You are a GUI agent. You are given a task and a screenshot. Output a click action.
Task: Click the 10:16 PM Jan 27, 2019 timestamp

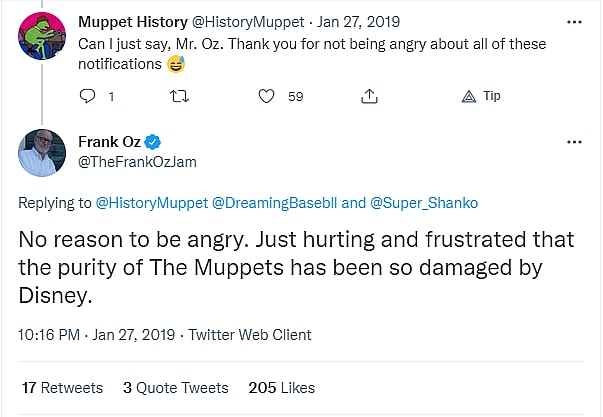94,335
